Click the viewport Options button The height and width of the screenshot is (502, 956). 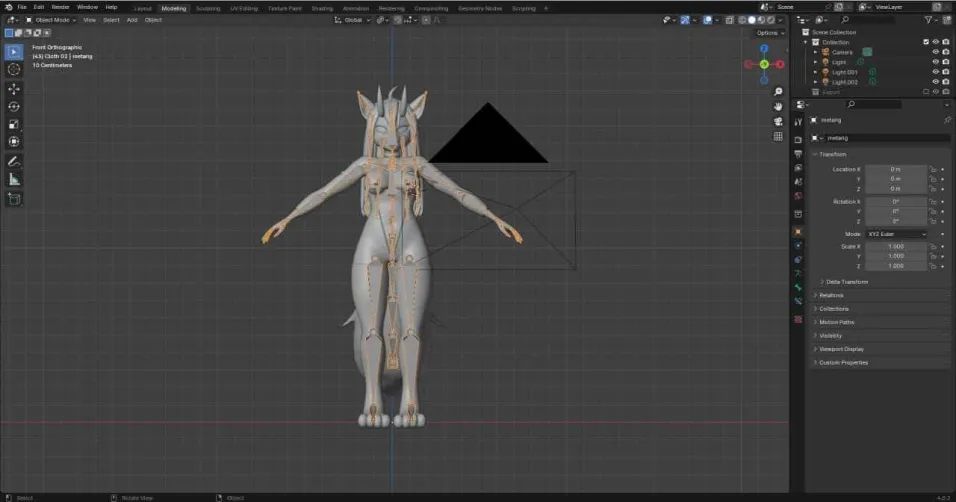pyautogui.click(x=768, y=32)
